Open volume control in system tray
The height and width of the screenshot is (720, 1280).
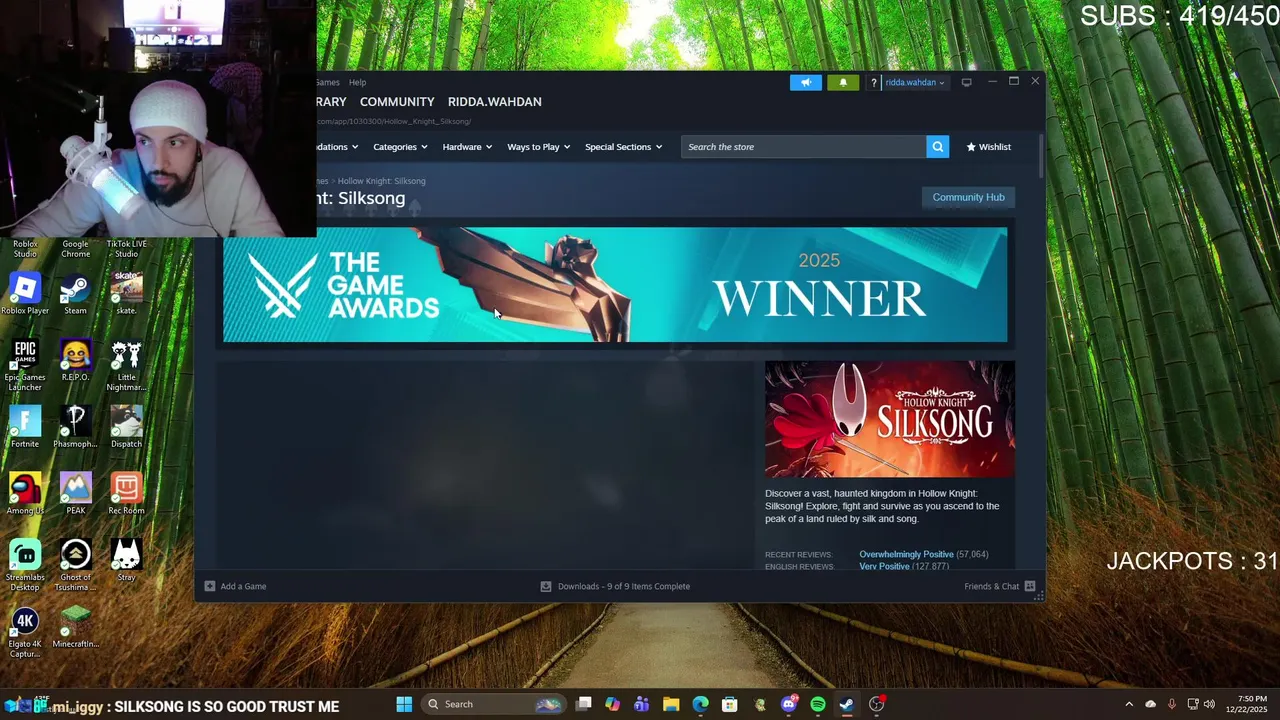pos(1209,704)
